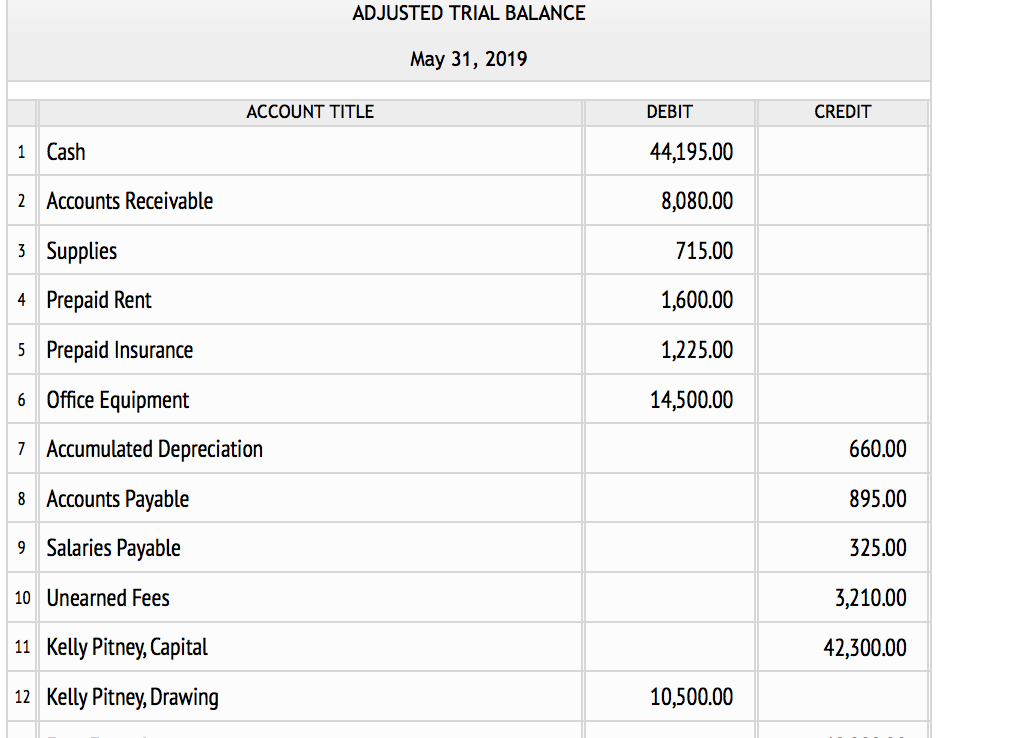
Task: Select the Cash account title cell
Action: (x=66, y=151)
